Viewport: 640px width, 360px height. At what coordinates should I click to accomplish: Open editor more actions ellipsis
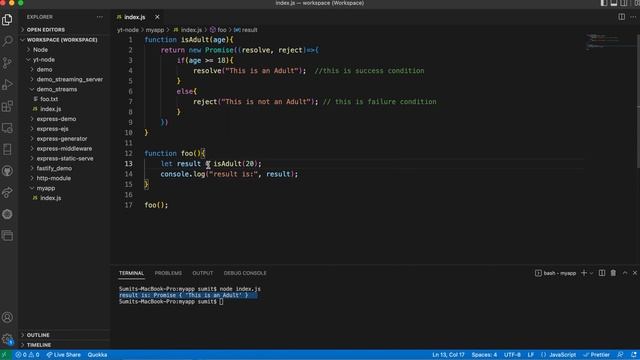(633, 17)
